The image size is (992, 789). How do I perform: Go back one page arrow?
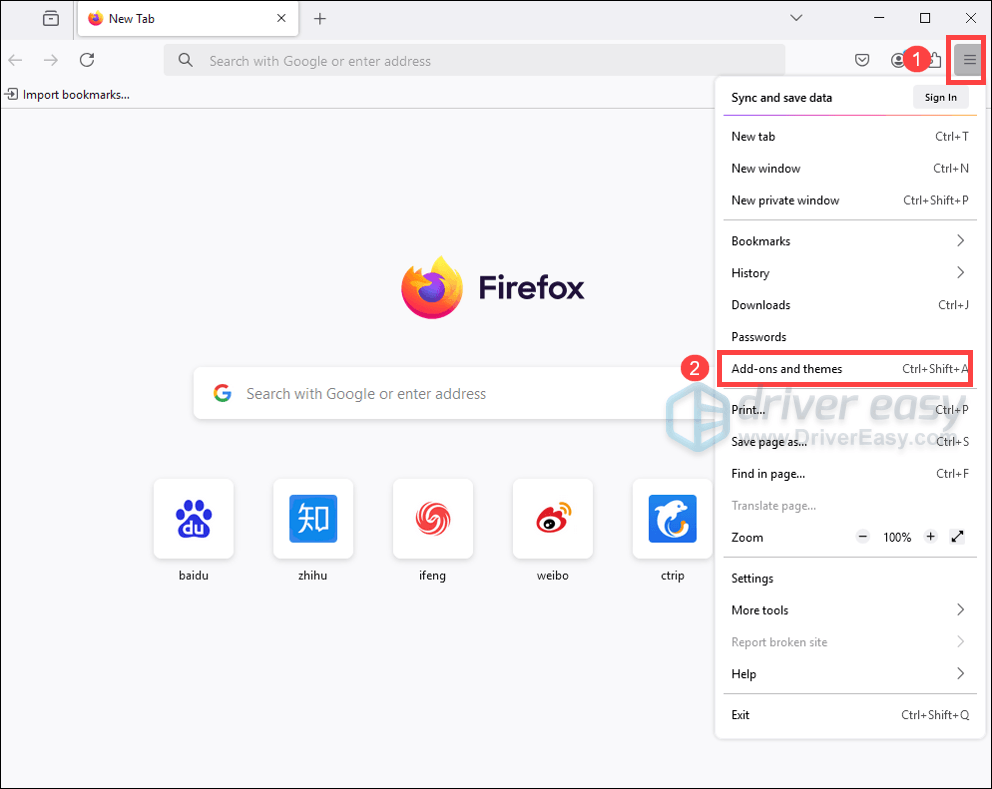(x=16, y=60)
